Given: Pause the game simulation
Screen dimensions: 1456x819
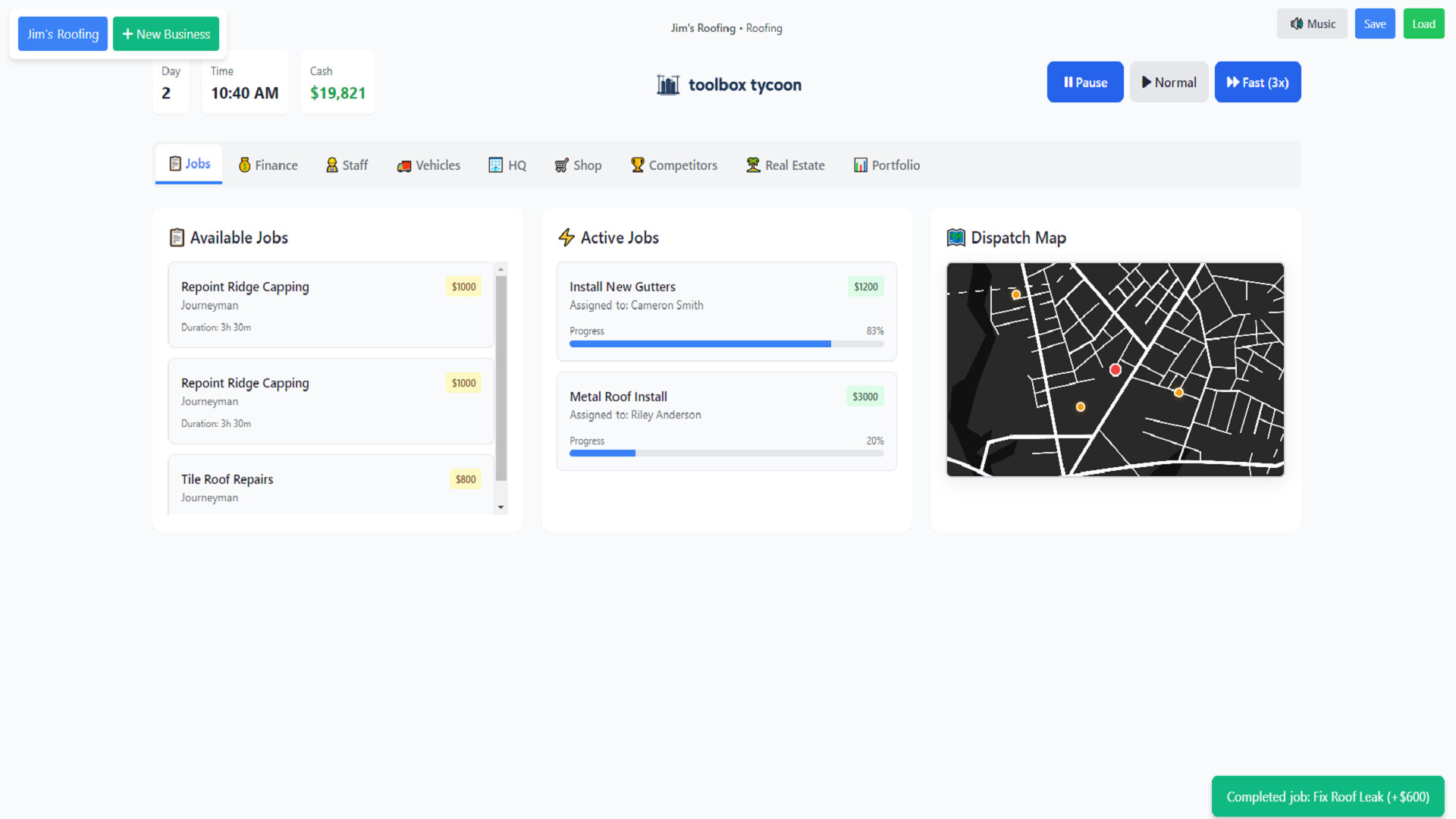Looking at the screenshot, I should coord(1084,82).
